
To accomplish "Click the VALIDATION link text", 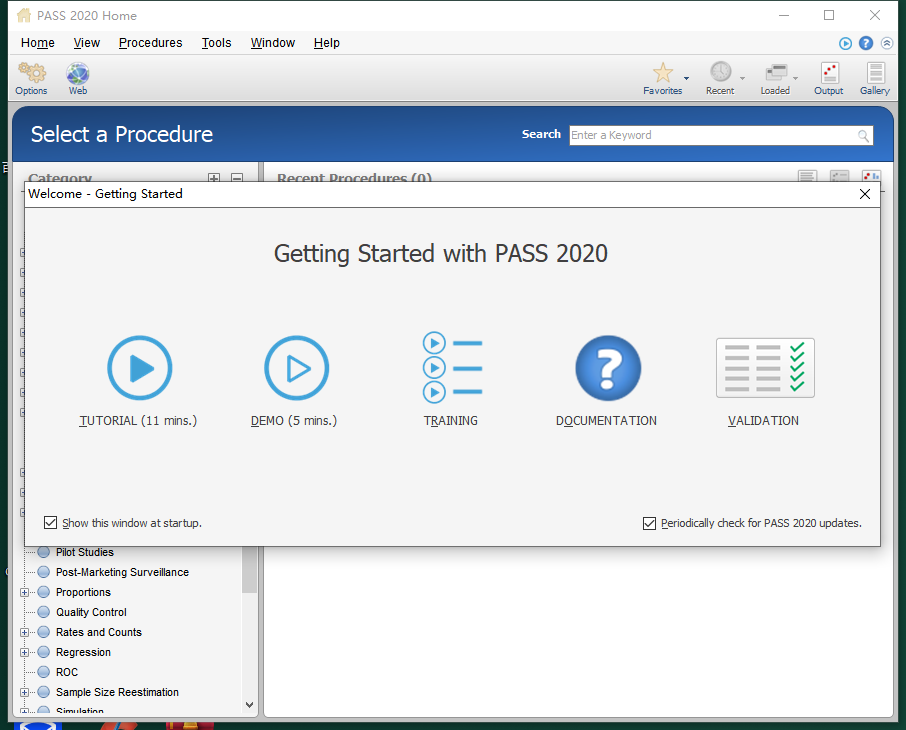I will [x=763, y=421].
